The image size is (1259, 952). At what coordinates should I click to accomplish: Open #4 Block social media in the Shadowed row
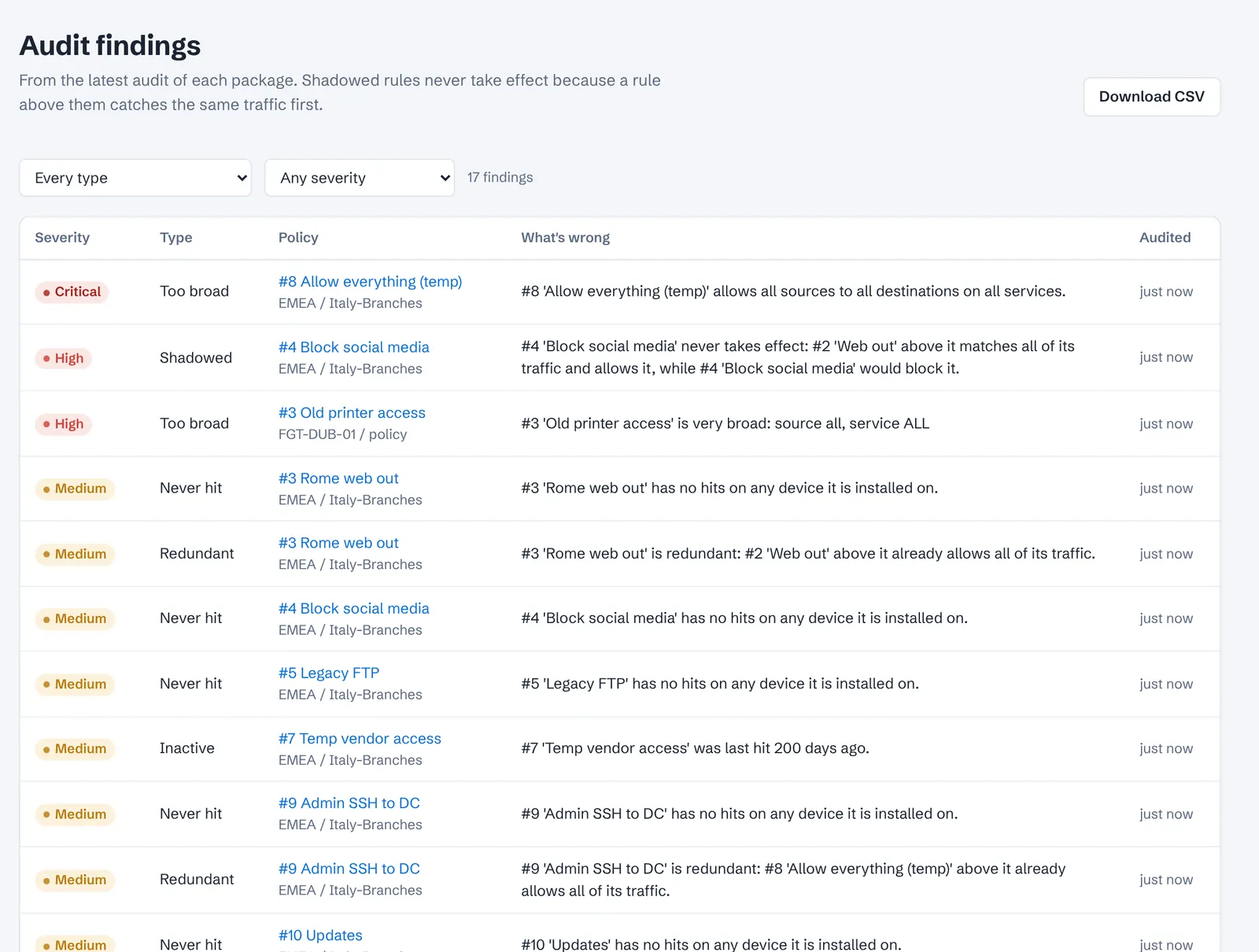point(354,347)
